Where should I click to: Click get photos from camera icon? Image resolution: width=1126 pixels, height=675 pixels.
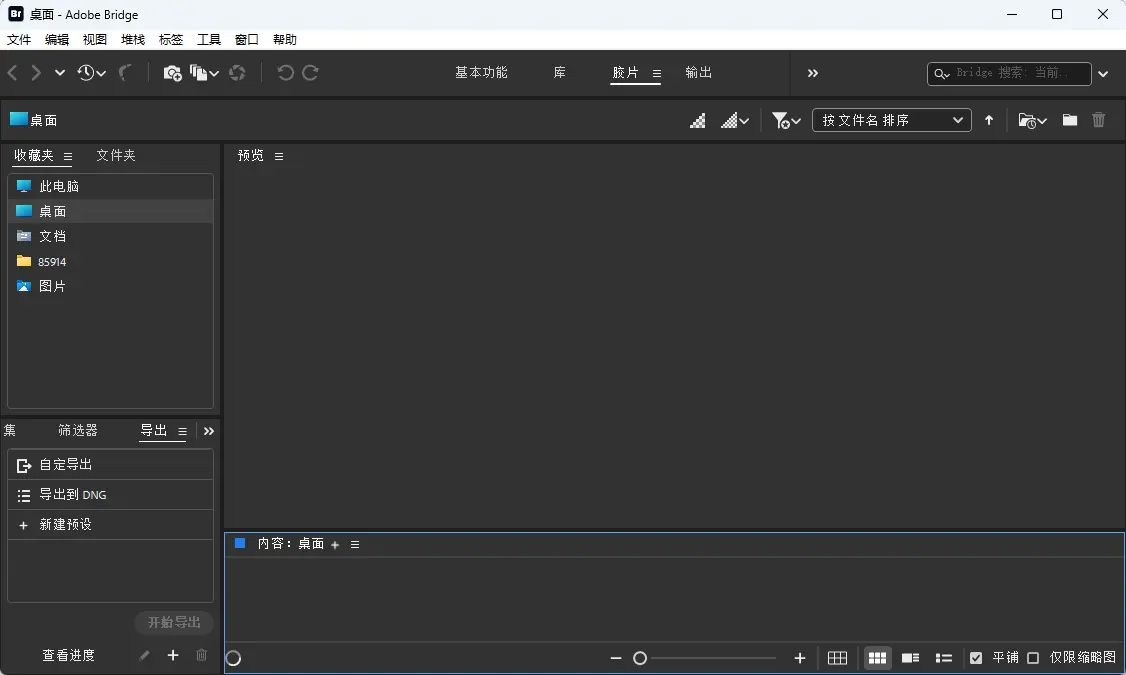(x=172, y=73)
